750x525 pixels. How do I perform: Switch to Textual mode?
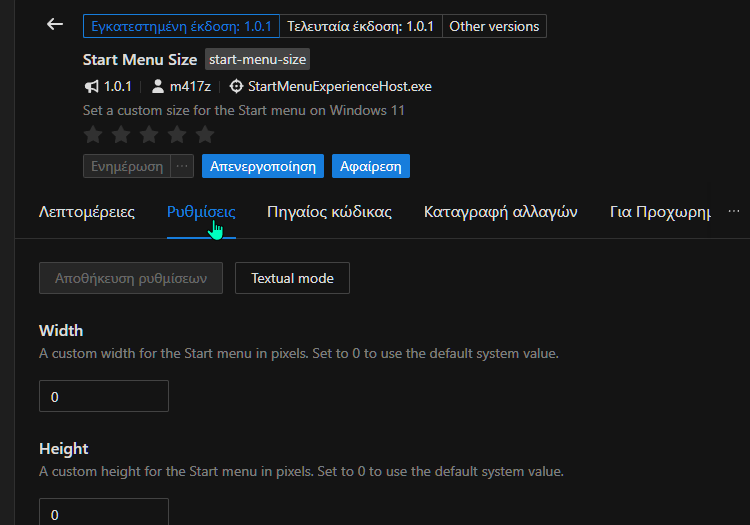click(292, 278)
